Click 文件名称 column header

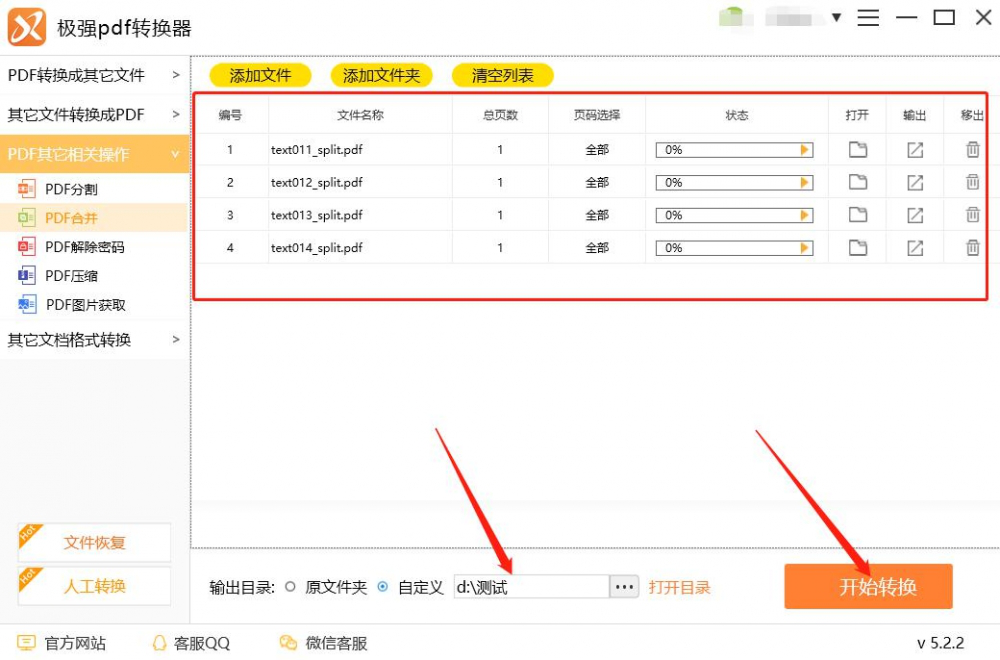tap(360, 115)
